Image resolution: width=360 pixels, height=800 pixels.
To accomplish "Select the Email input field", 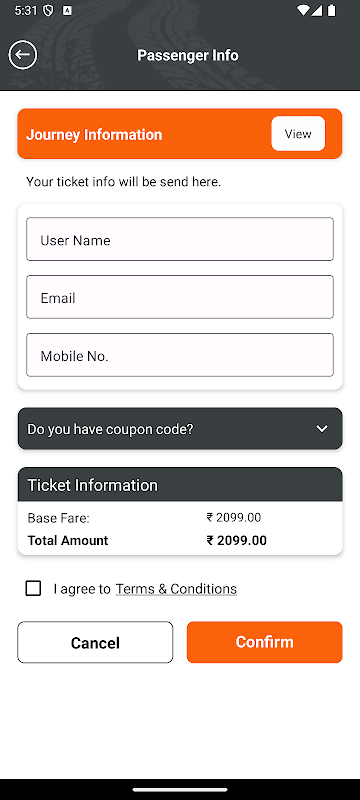I will pos(180,297).
